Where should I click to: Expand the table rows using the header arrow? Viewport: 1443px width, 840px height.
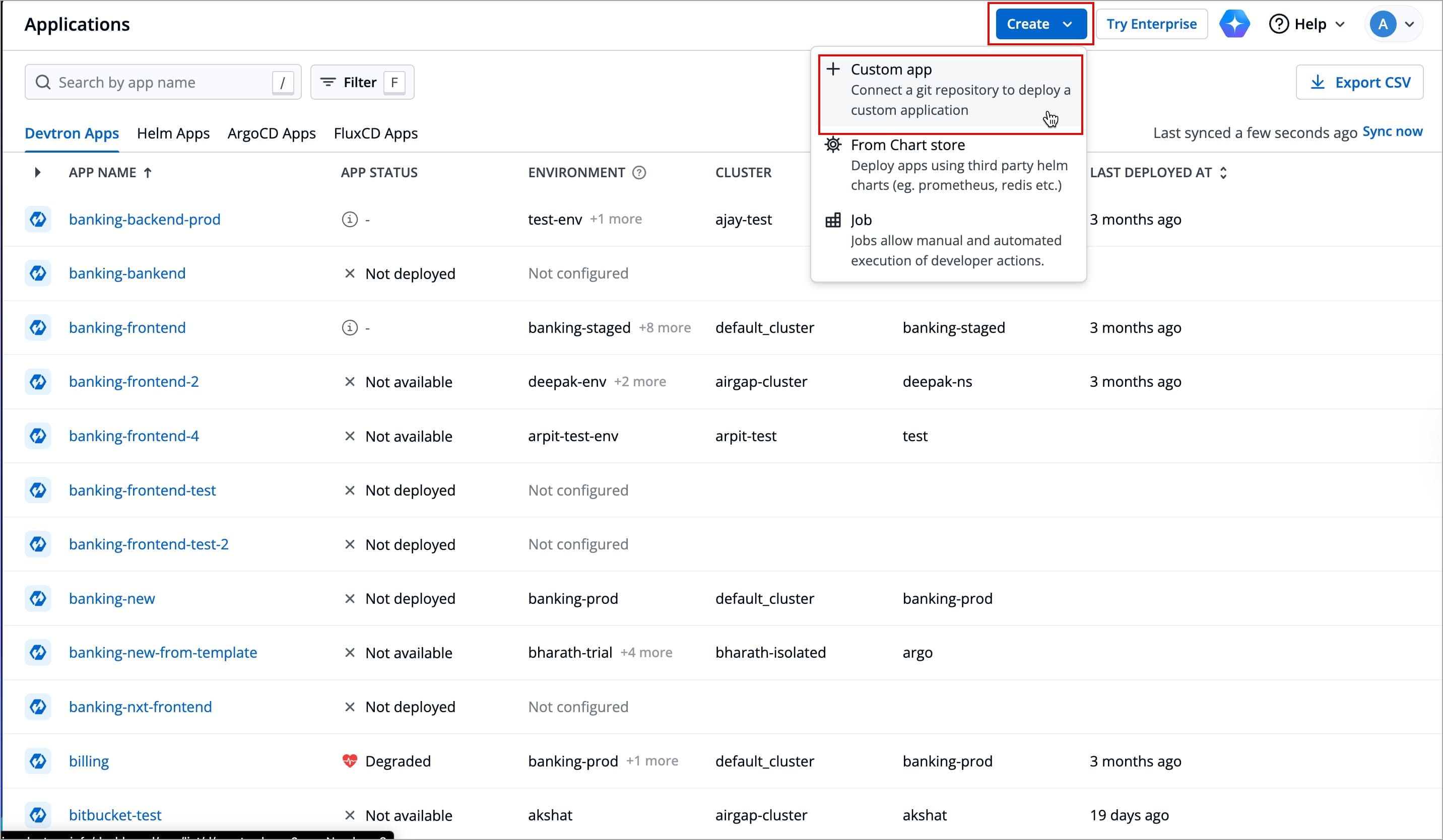coord(38,172)
